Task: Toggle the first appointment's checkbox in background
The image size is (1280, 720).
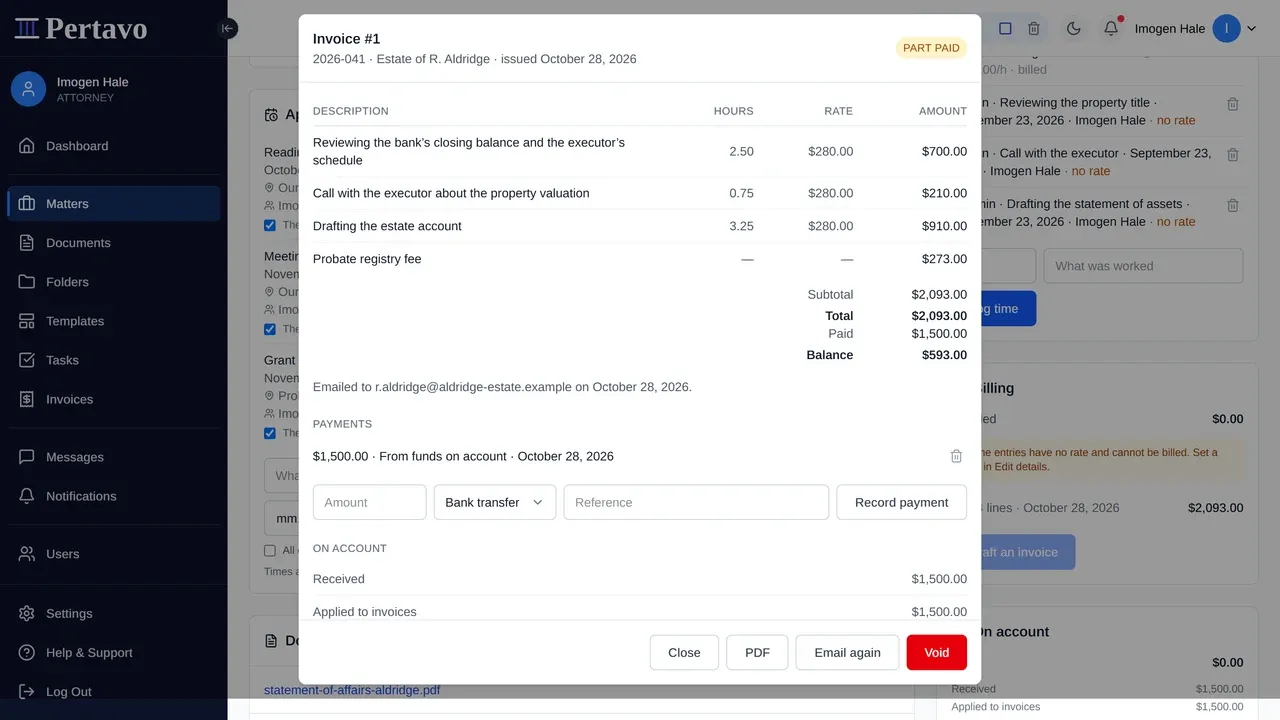Action: point(270,225)
